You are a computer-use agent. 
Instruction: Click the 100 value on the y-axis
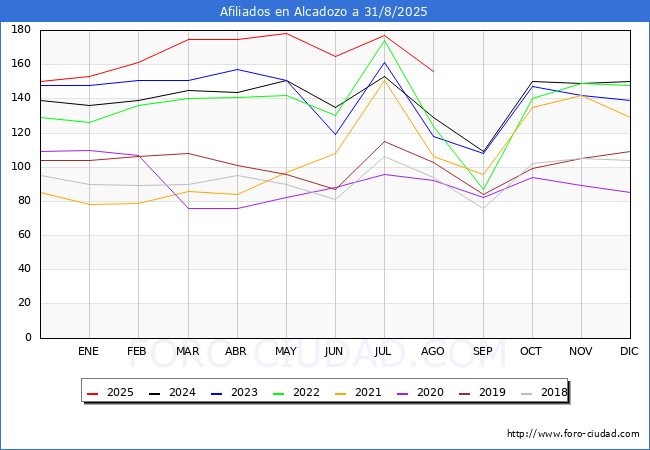21,167
